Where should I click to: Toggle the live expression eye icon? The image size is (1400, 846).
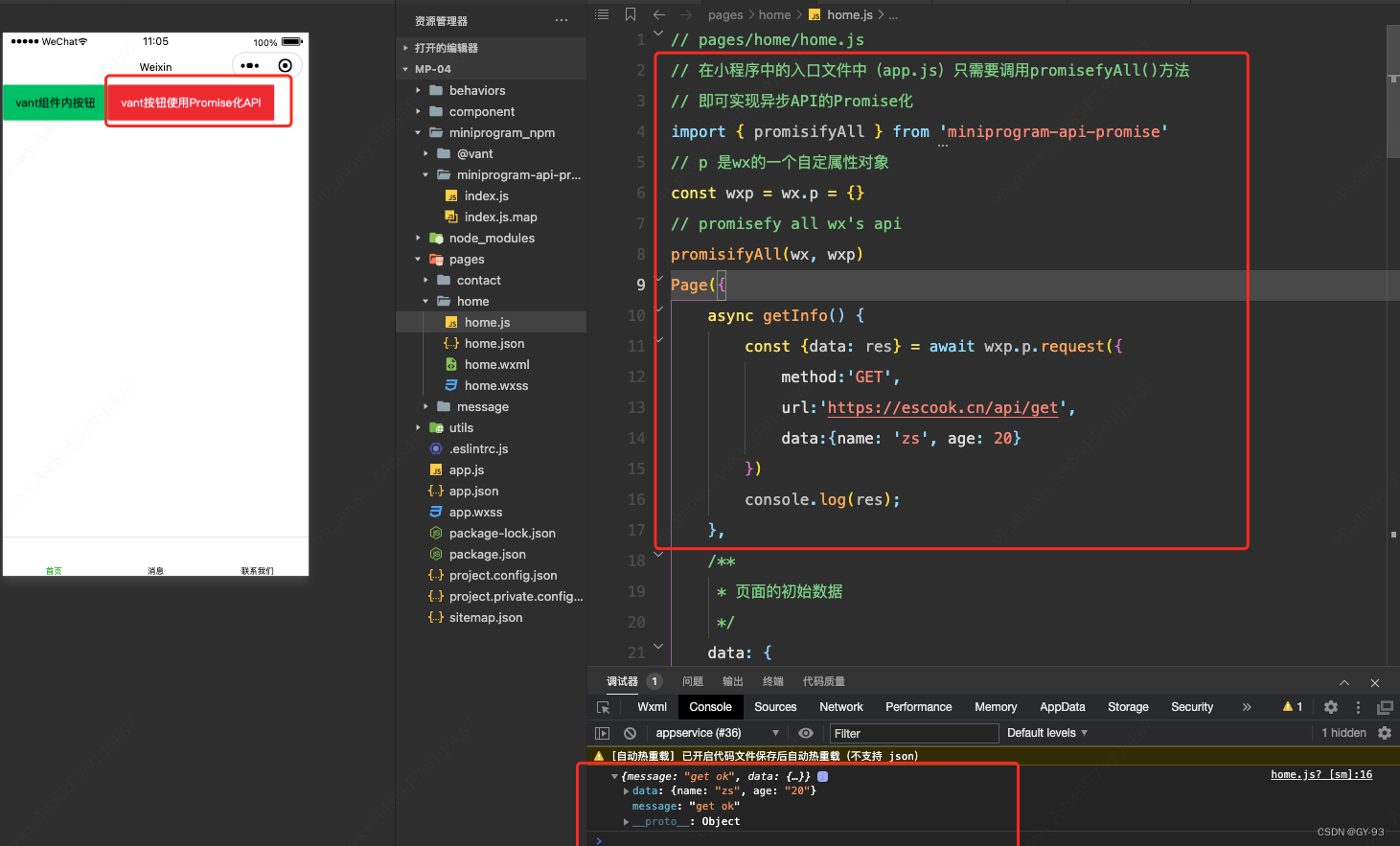(x=806, y=733)
